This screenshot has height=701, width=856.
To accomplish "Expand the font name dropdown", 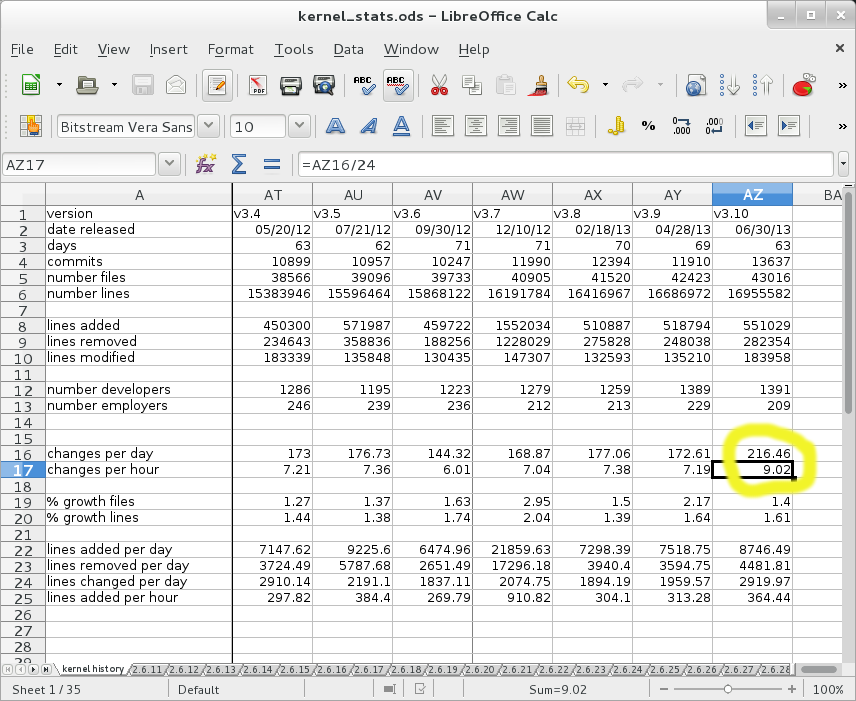I will coord(209,126).
